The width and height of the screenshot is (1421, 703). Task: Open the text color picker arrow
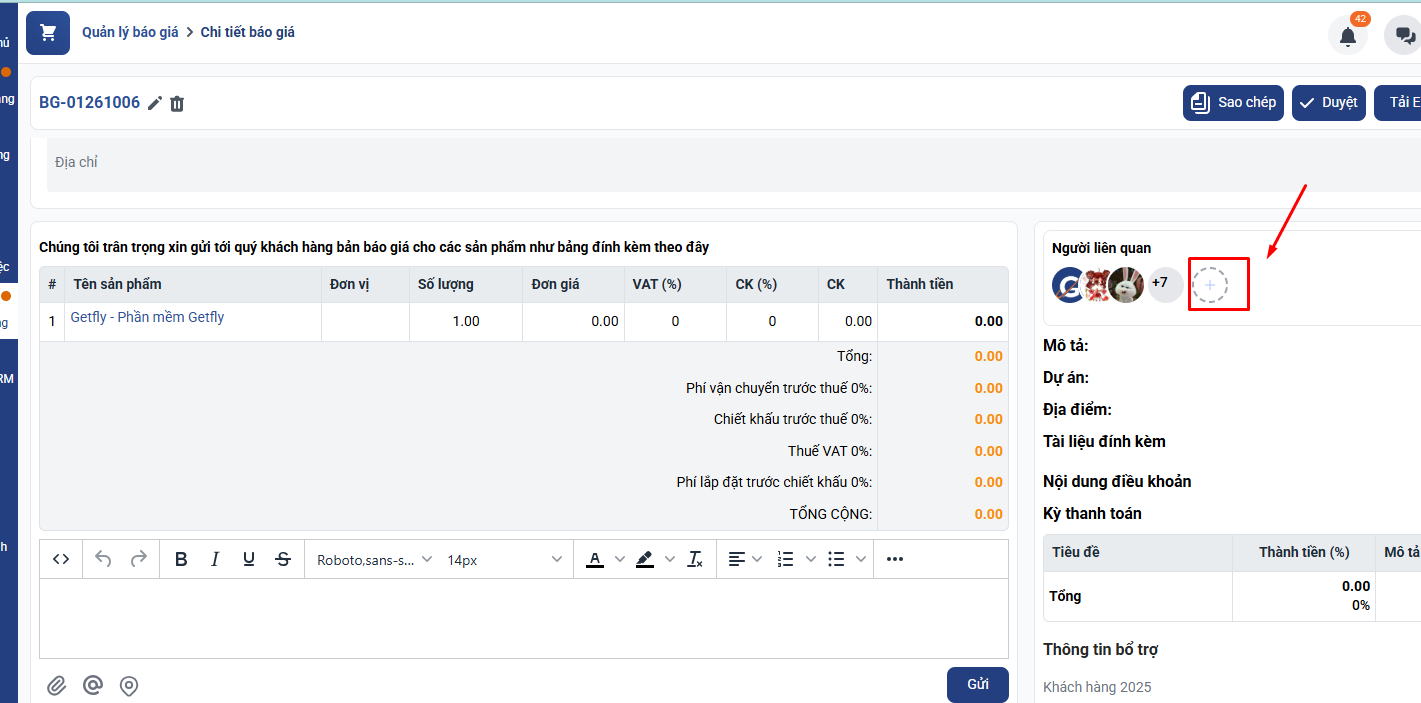619,559
